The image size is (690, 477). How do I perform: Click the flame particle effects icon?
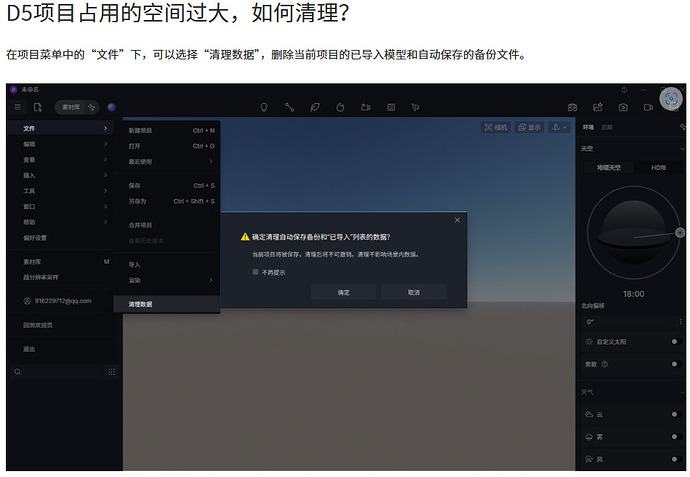point(340,107)
